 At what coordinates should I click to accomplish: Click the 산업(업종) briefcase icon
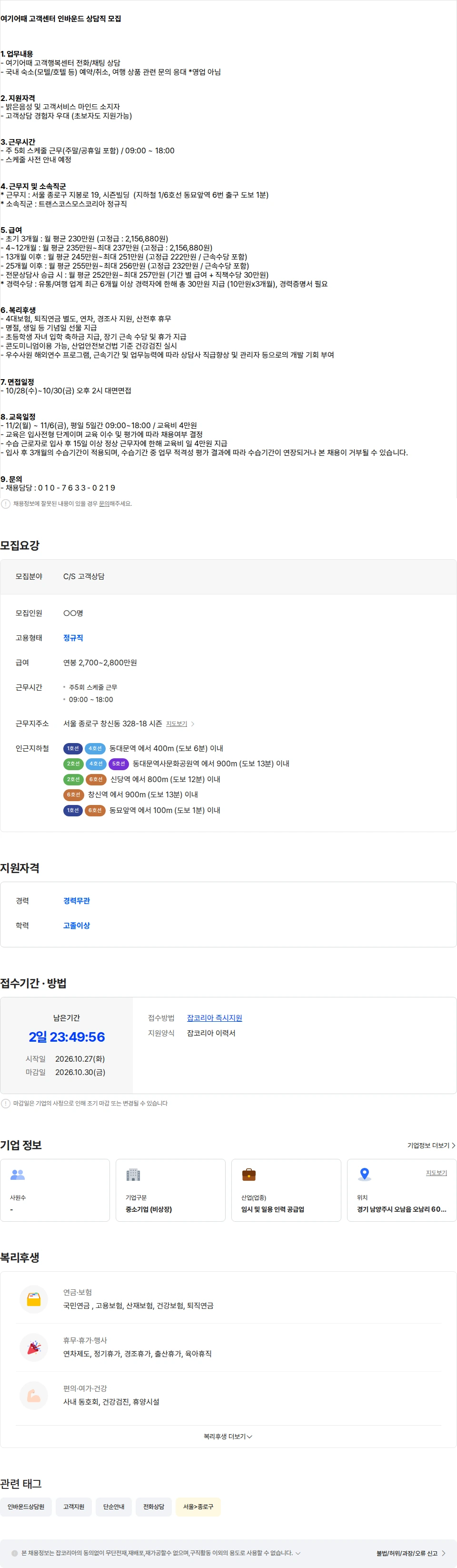pyautogui.click(x=249, y=1175)
